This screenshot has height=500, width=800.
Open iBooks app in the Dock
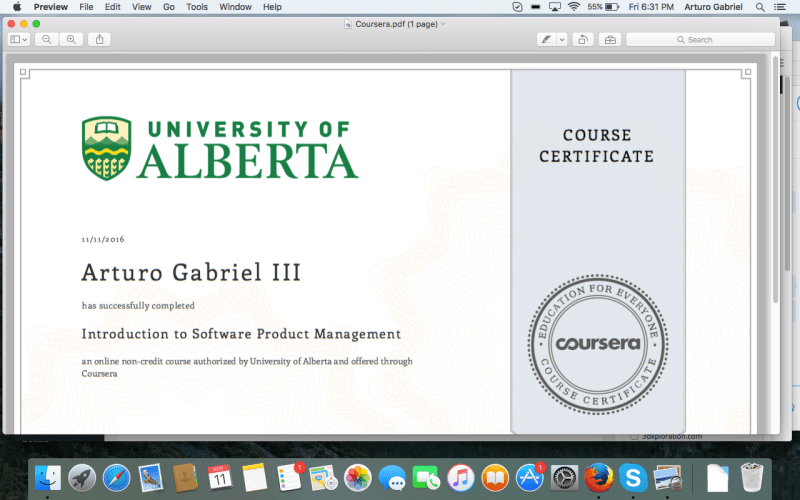pyautogui.click(x=495, y=478)
